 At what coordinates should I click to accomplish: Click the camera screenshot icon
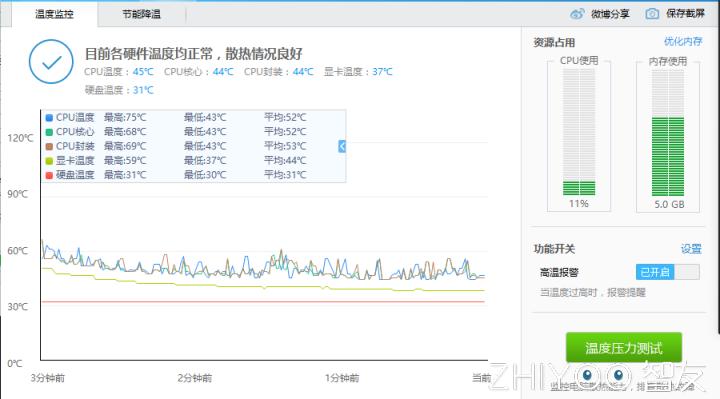652,14
